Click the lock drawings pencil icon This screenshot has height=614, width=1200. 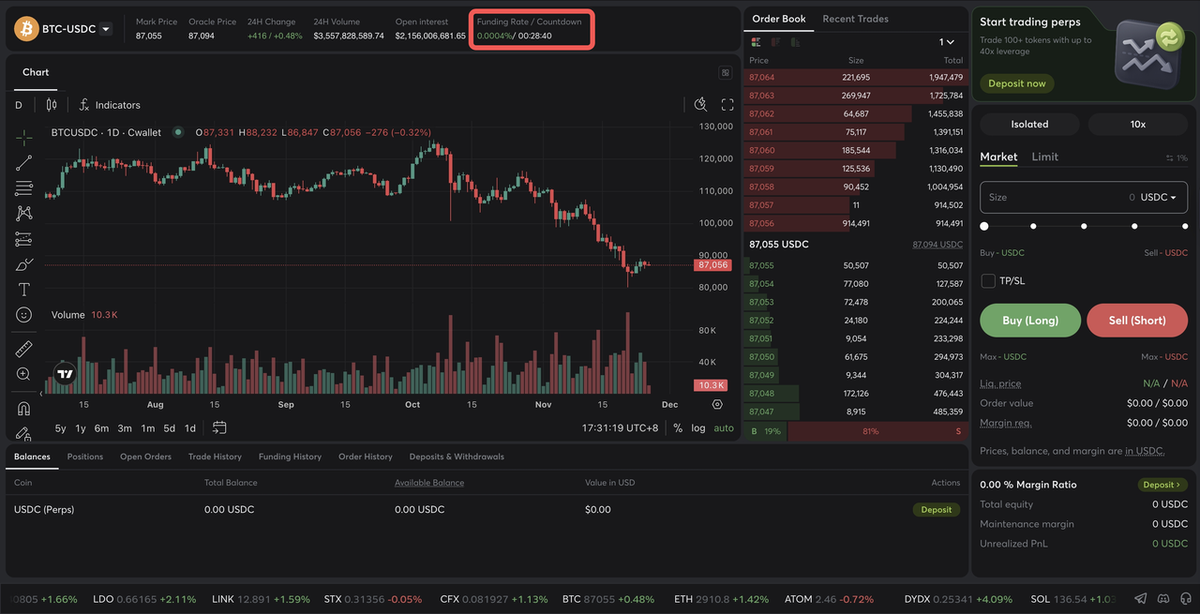coord(24,433)
